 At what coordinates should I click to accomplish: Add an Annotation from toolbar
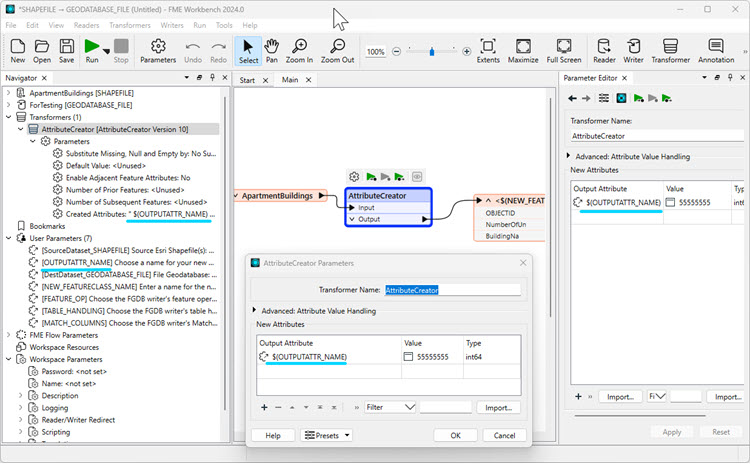tap(716, 51)
